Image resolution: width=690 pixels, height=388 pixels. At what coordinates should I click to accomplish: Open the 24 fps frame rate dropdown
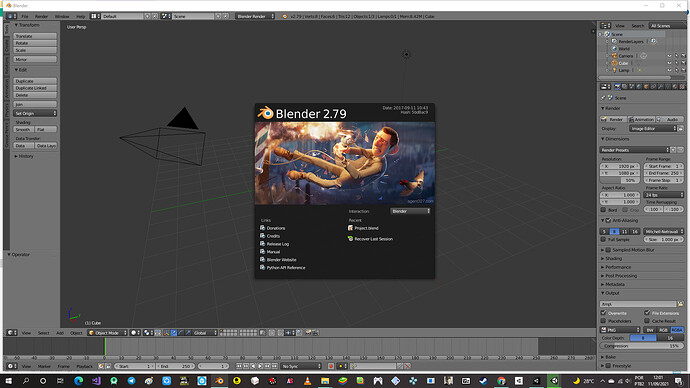point(664,195)
